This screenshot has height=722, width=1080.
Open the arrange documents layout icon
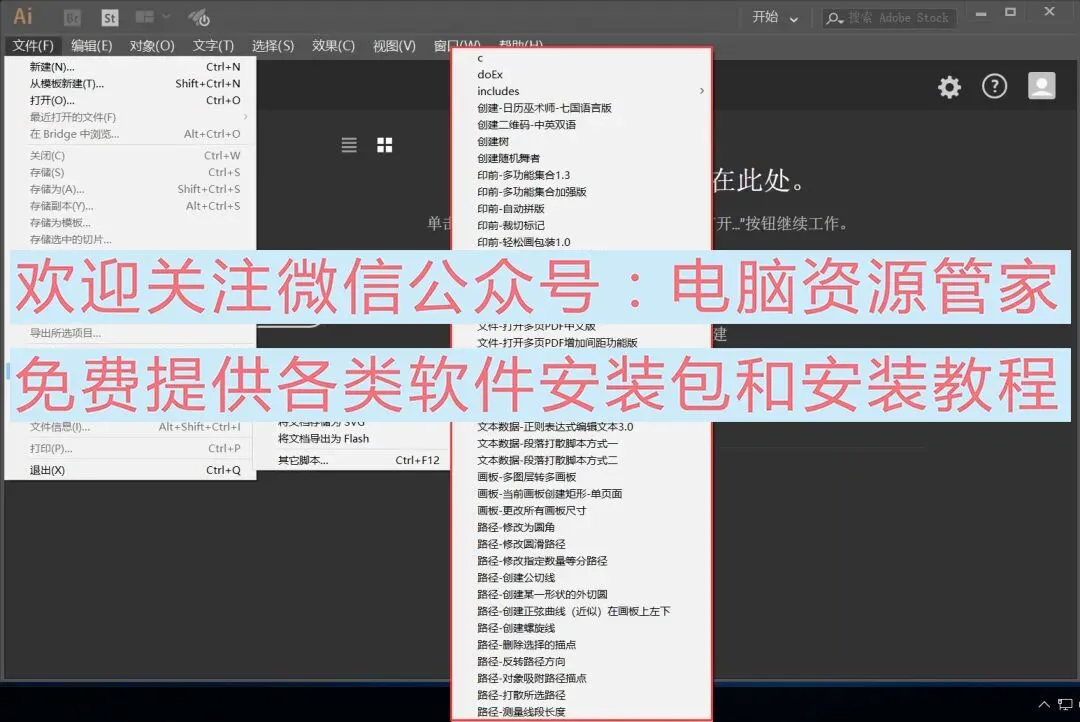point(145,17)
